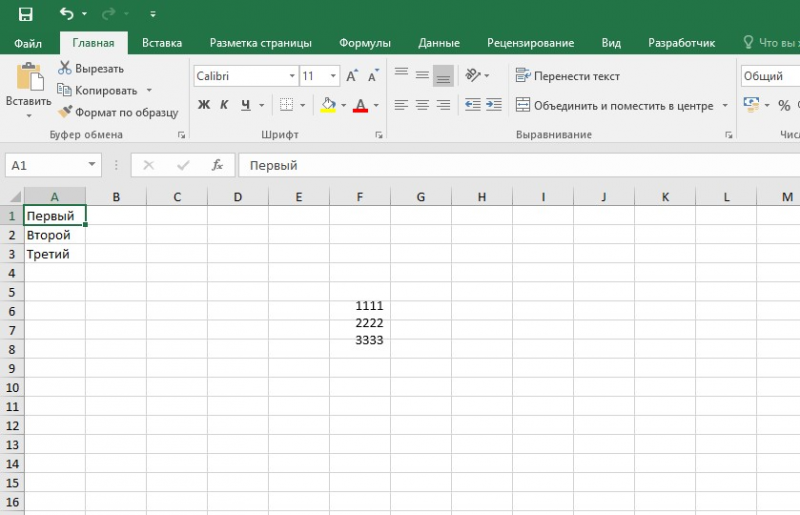
Task: Go to the Рецензирование tab
Action: pyautogui.click(x=530, y=43)
